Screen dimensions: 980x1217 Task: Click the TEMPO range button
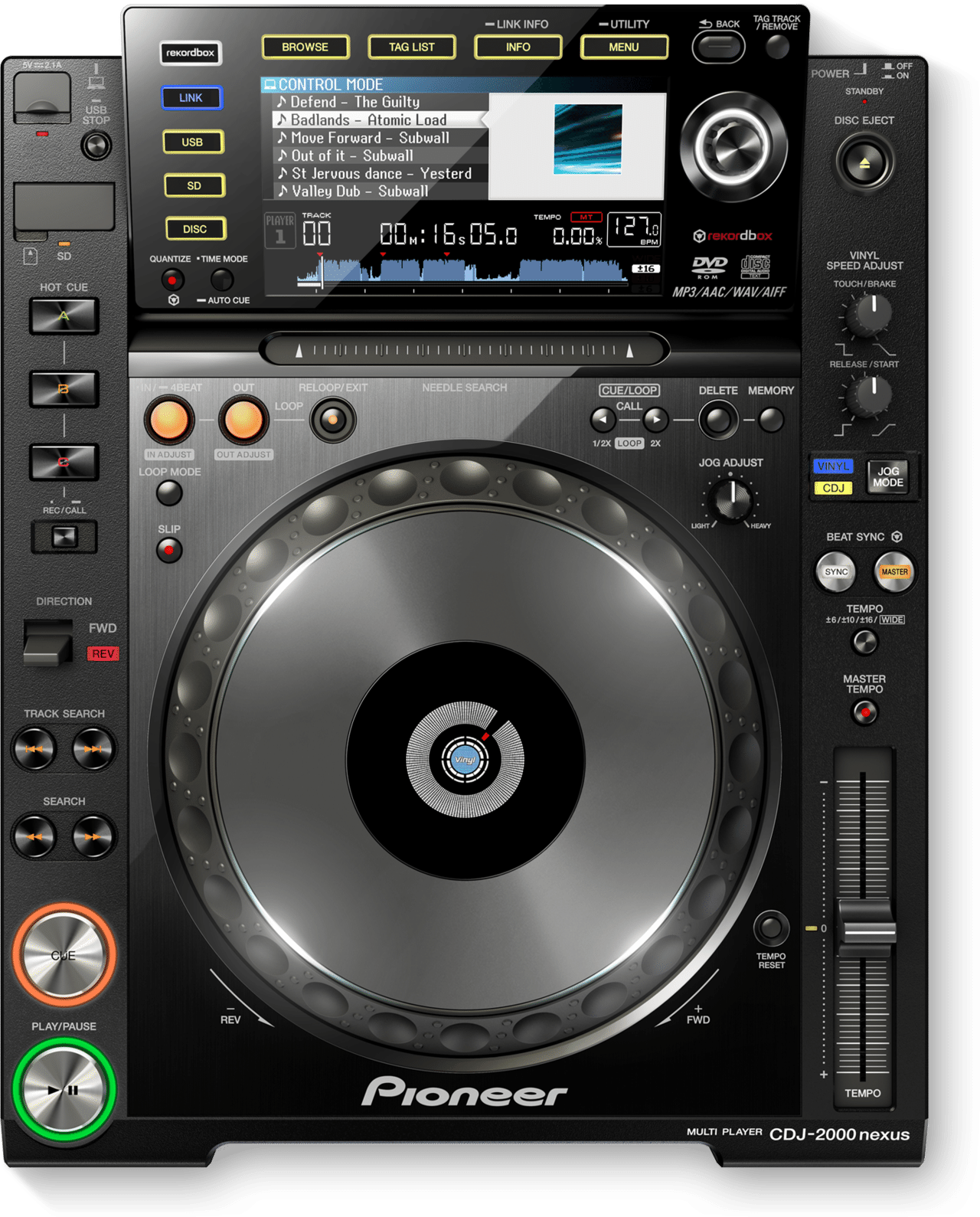coord(865,643)
